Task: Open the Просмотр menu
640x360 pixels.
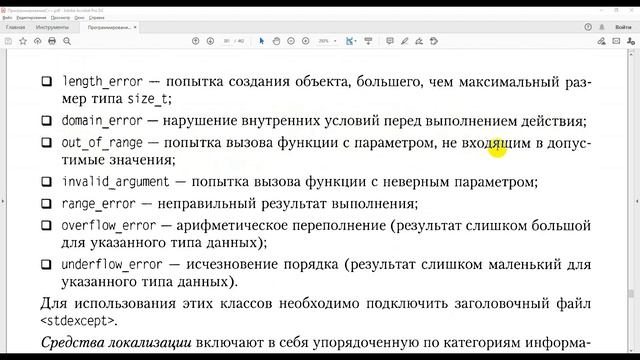Action: click(60, 18)
